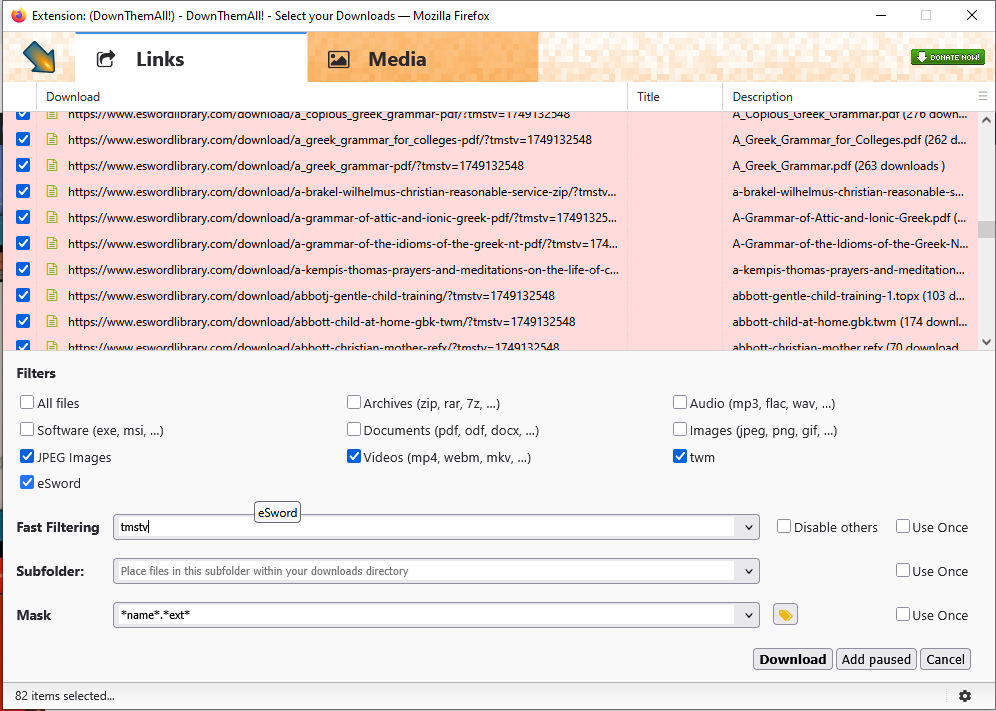Disable the Videos filter checkbox
The height and width of the screenshot is (711, 996).
tap(354, 456)
